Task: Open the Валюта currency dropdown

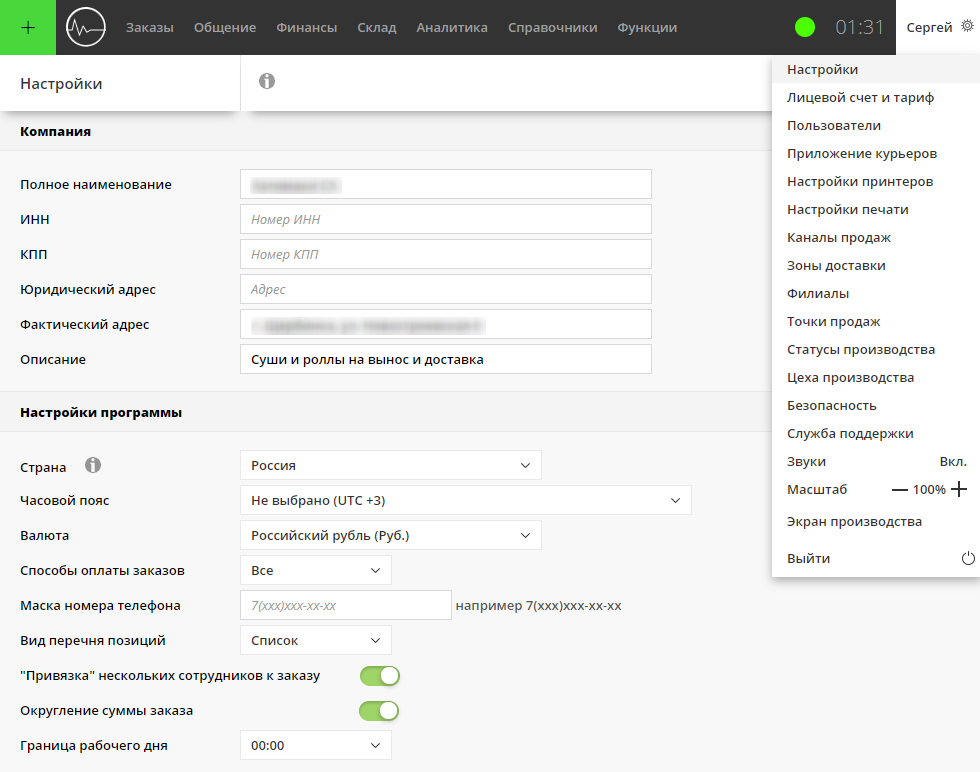Action: 390,535
